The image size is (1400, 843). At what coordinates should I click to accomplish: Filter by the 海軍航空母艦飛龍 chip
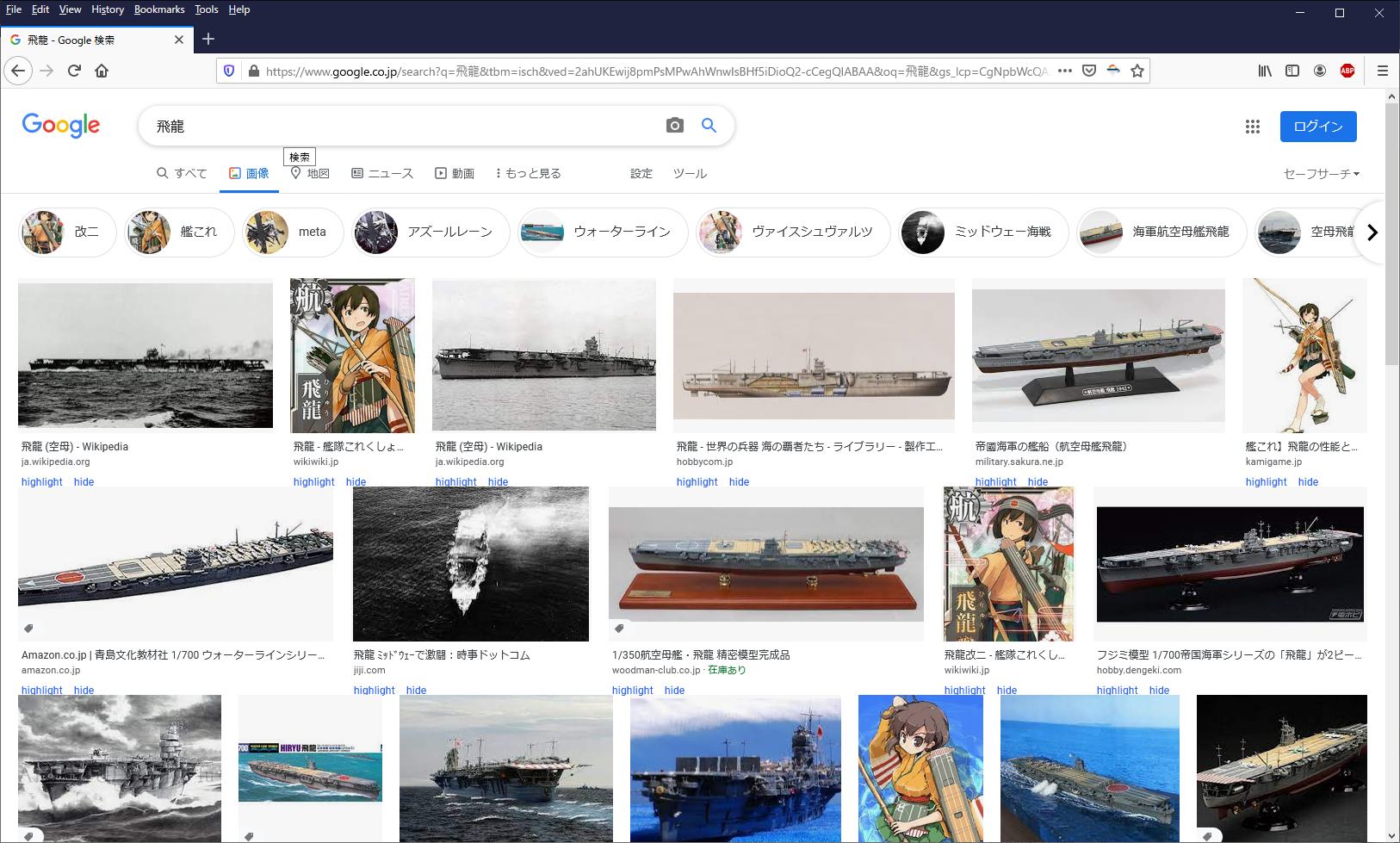click(x=1162, y=232)
